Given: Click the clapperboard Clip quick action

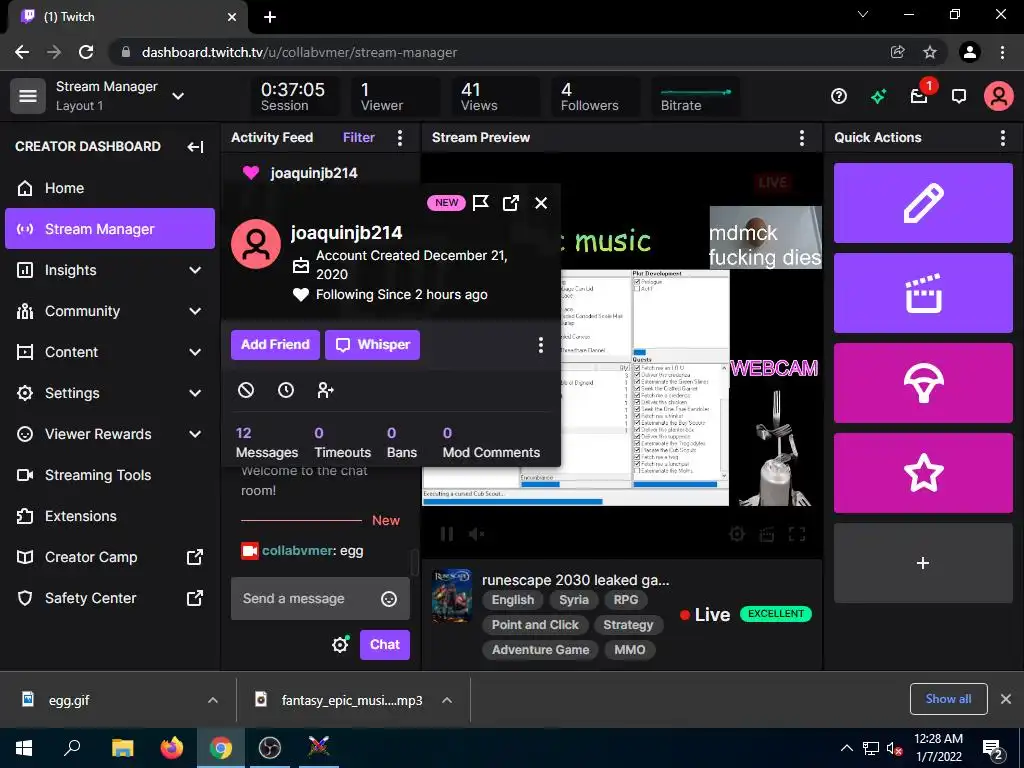Looking at the screenshot, I should coord(923,293).
